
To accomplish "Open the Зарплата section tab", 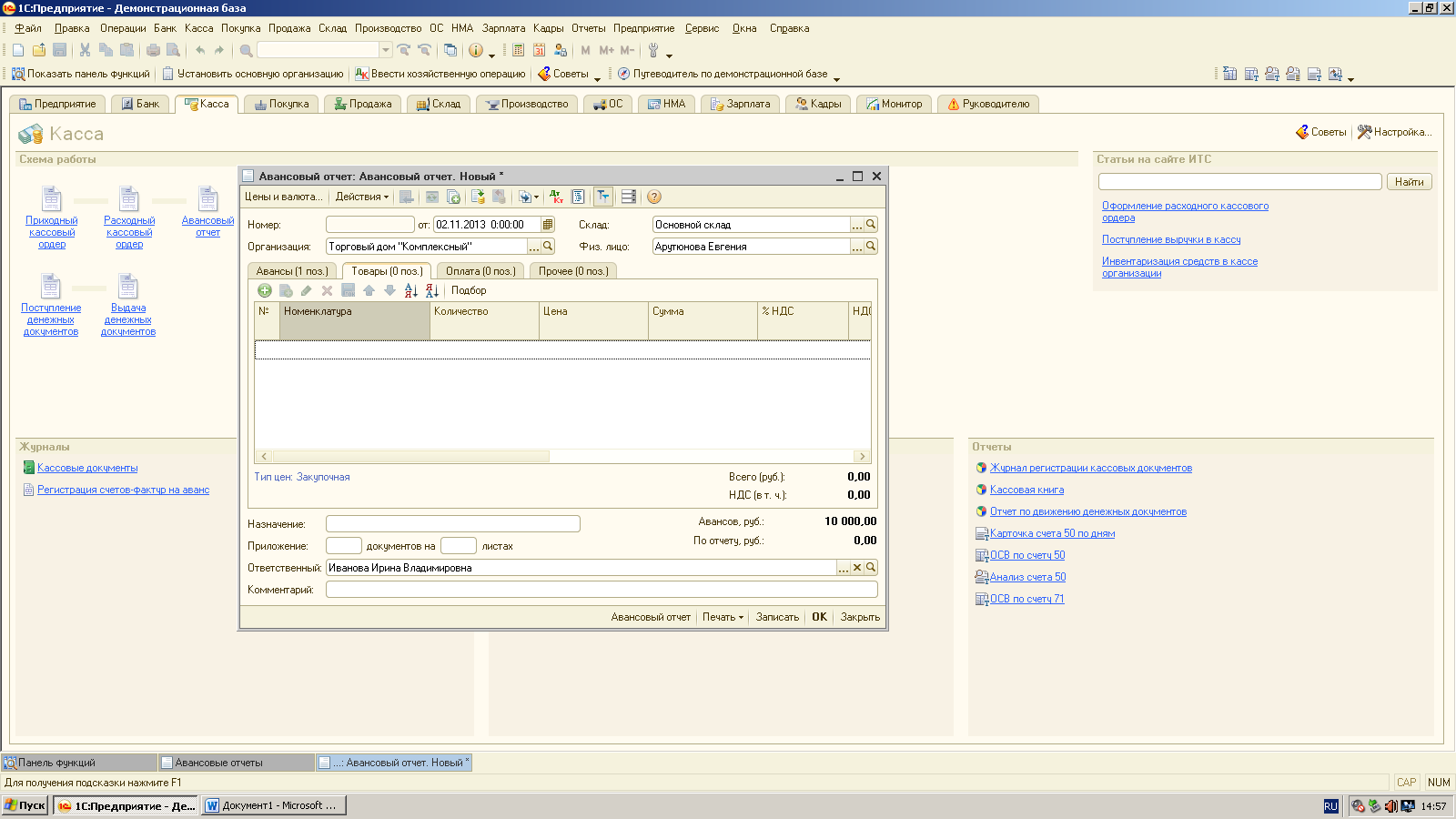I will pyautogui.click(x=740, y=104).
